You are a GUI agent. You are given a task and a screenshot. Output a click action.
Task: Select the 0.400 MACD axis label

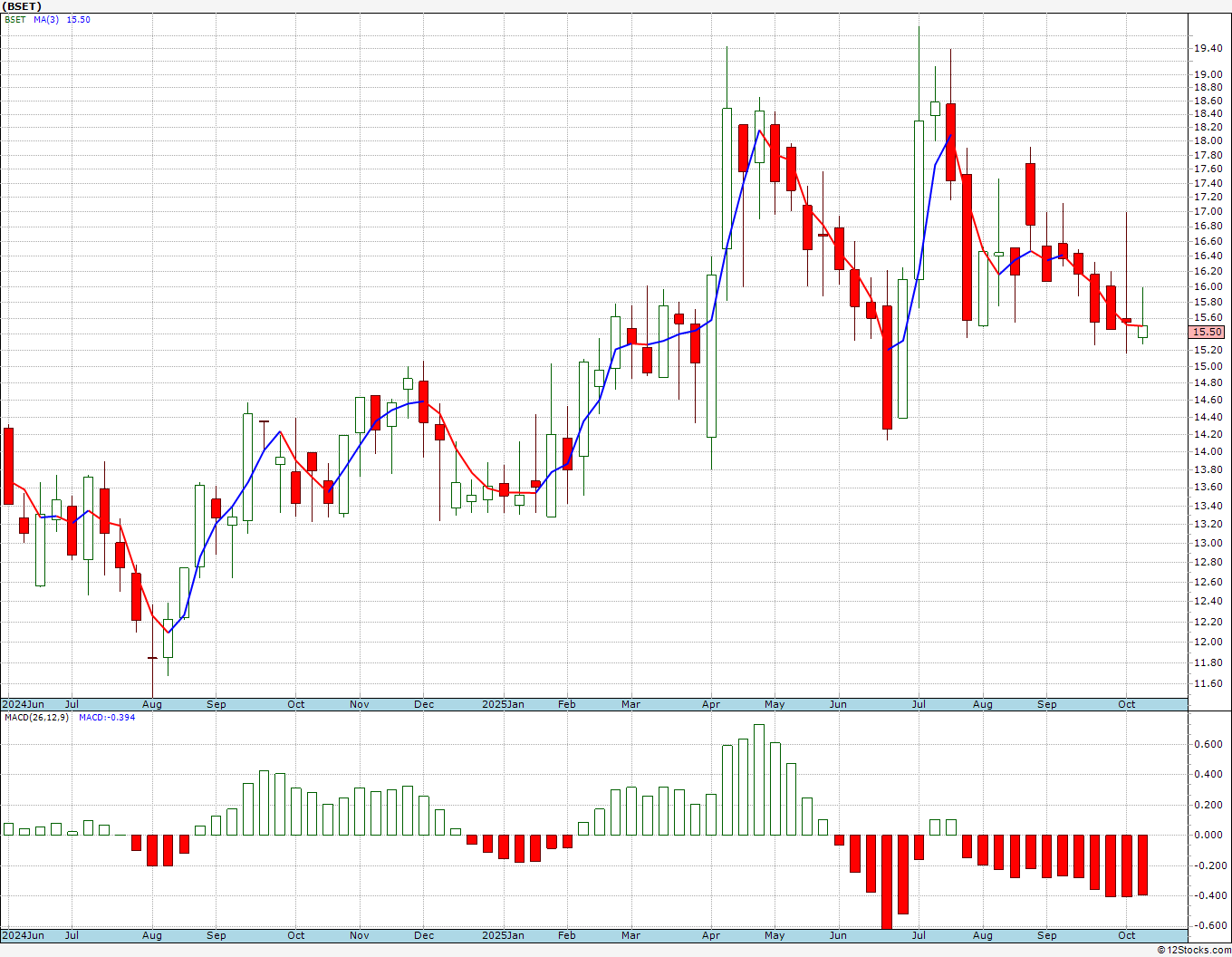1208,775
